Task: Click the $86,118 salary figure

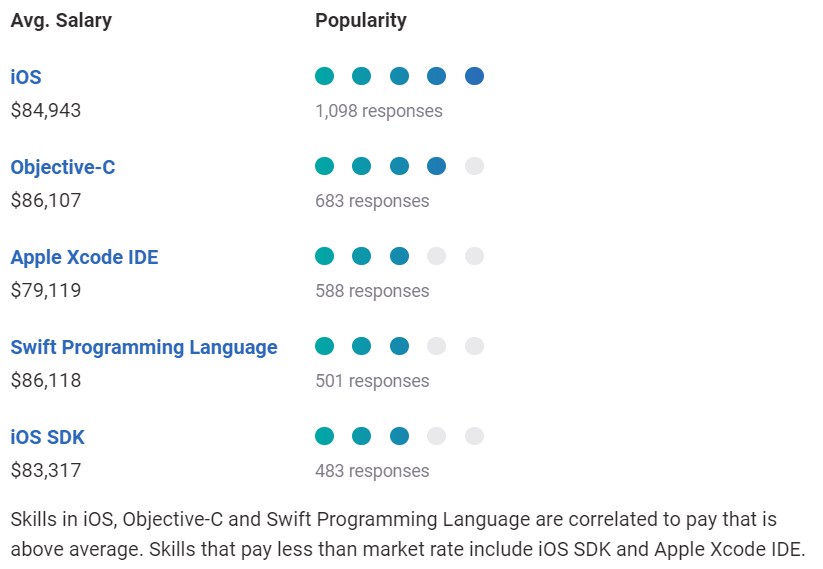Action: pos(46,381)
